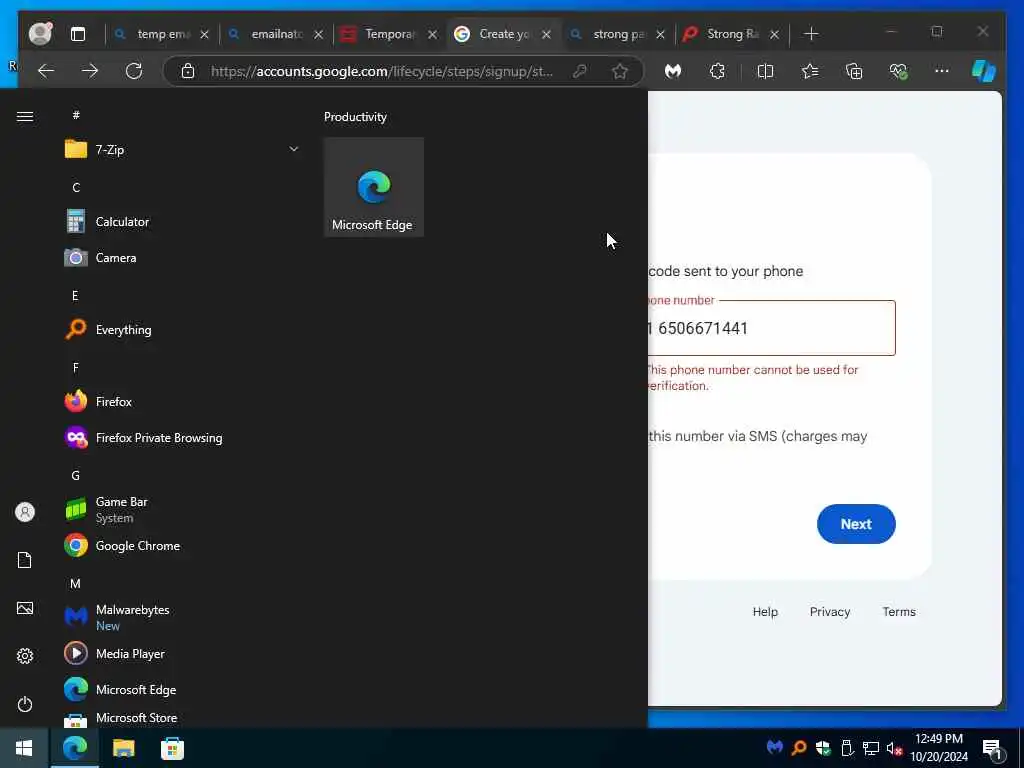Open the Start menu hamburger expand button
Image resolution: width=1024 pixels, height=768 pixels.
tap(25, 116)
